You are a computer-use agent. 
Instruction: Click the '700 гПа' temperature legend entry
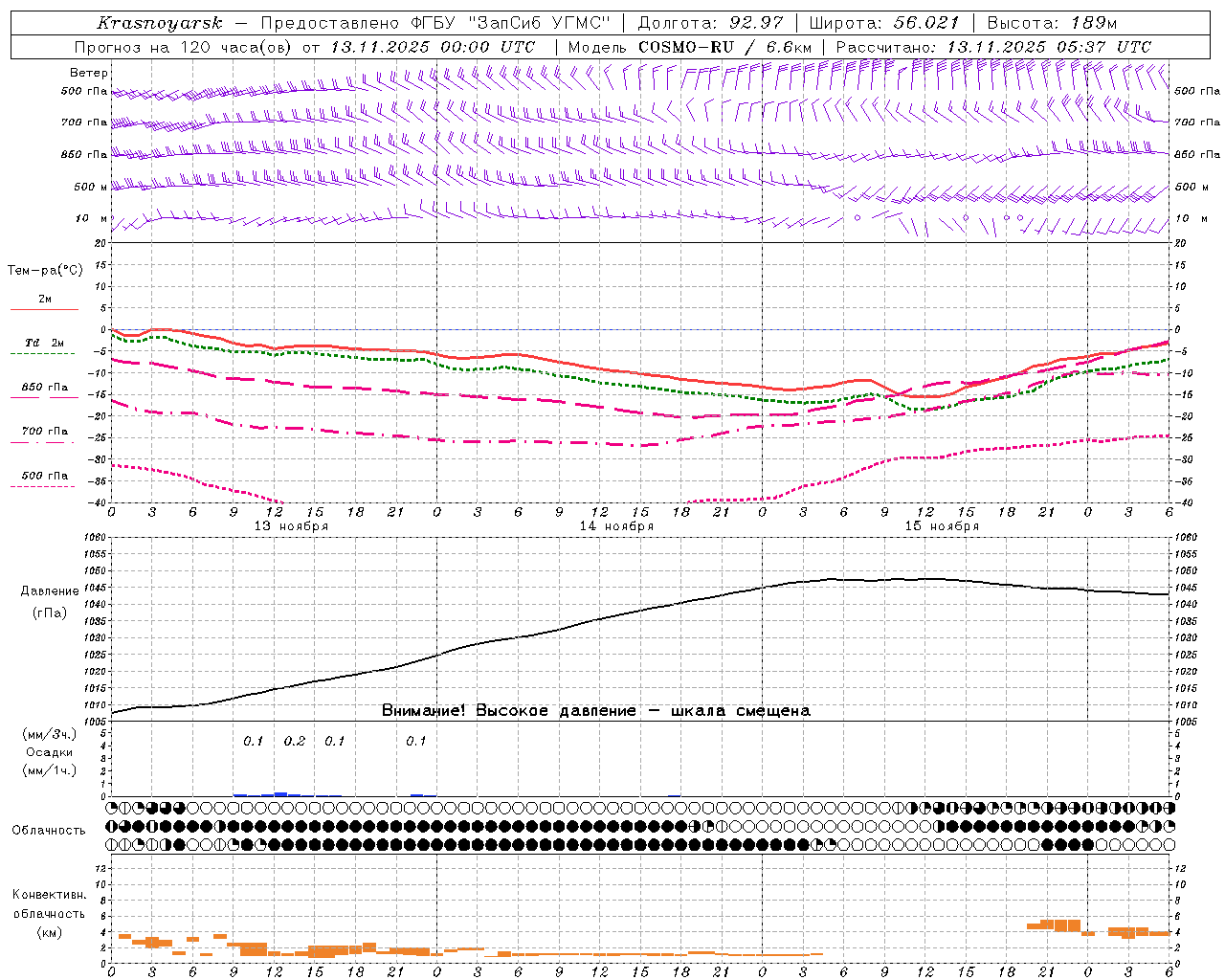45,431
